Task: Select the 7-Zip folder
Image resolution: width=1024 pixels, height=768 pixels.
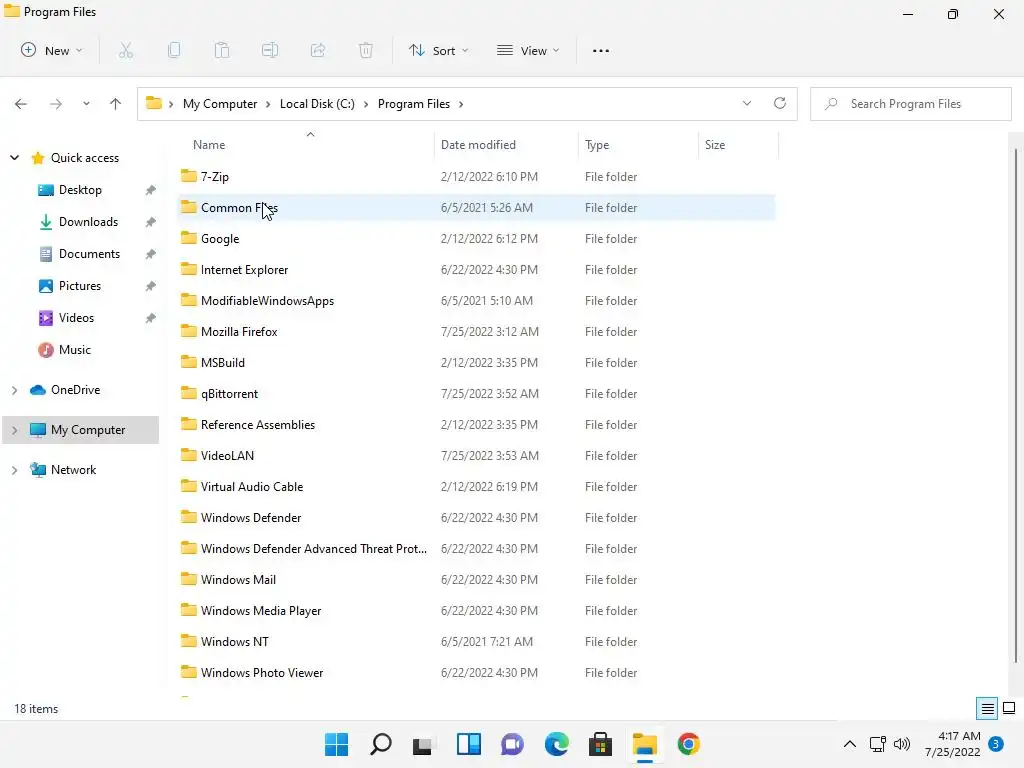Action: point(476,177)
